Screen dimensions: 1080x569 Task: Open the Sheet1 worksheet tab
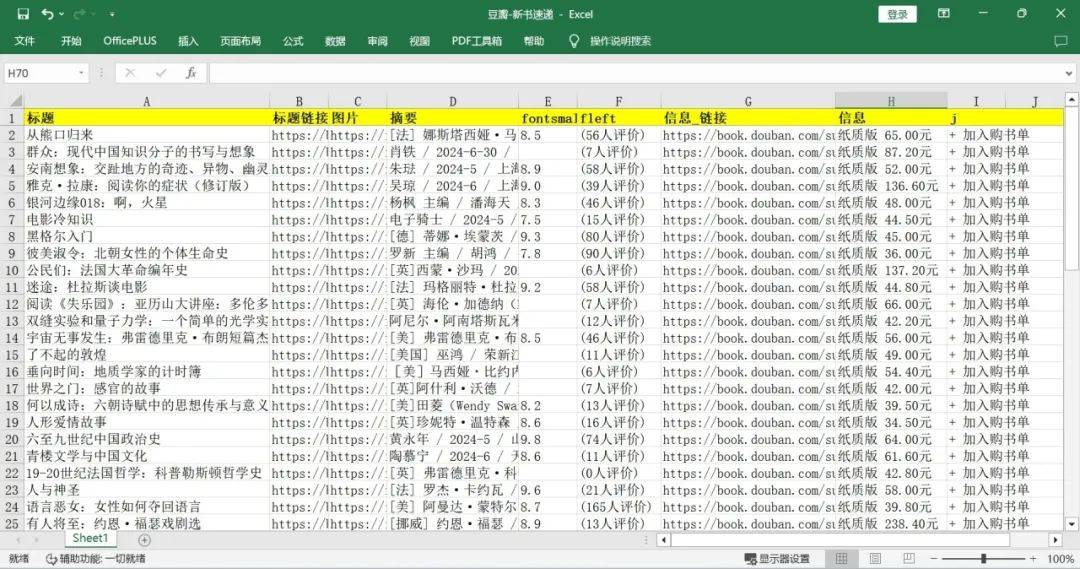coord(90,538)
